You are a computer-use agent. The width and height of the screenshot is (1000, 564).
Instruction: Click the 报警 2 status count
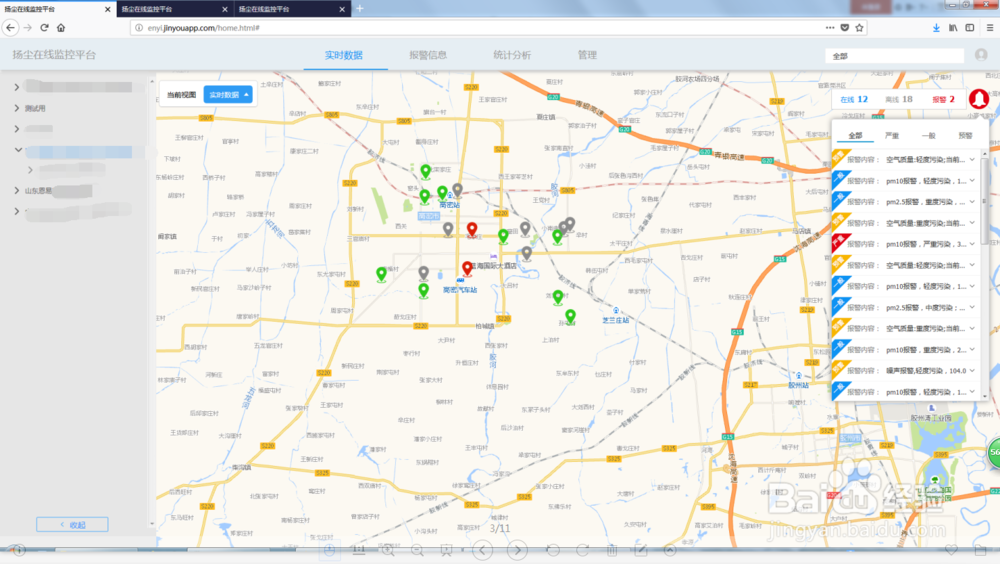point(943,99)
